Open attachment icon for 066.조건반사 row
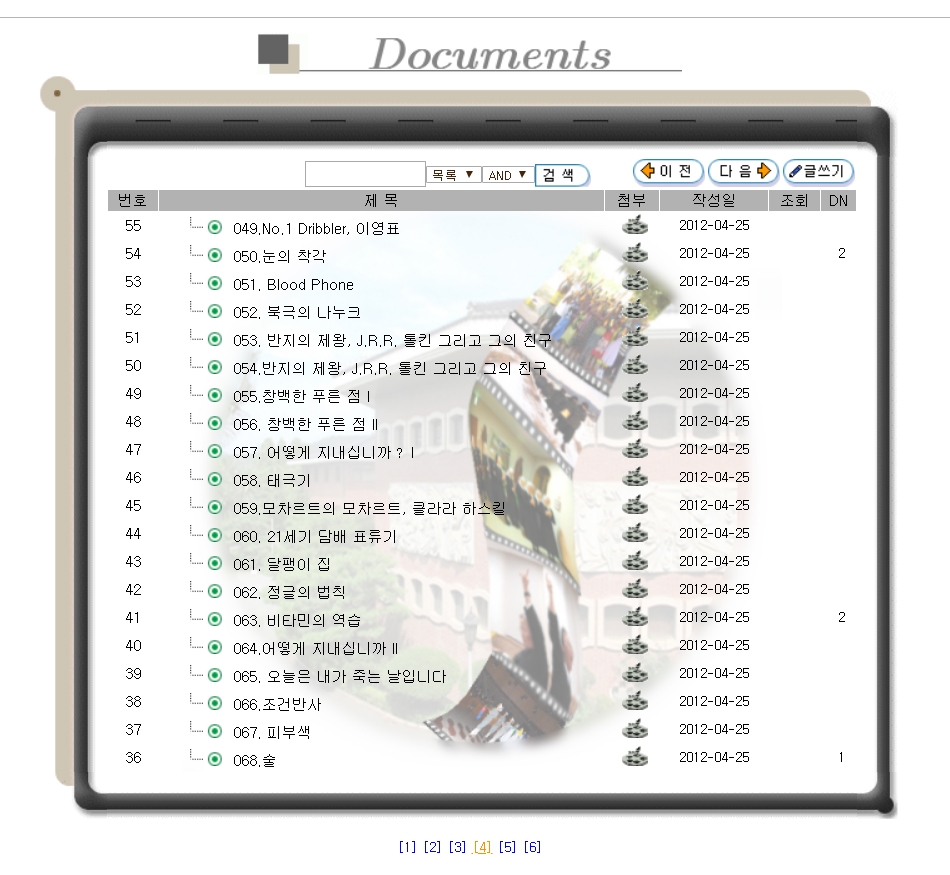950x875 pixels. click(635, 701)
